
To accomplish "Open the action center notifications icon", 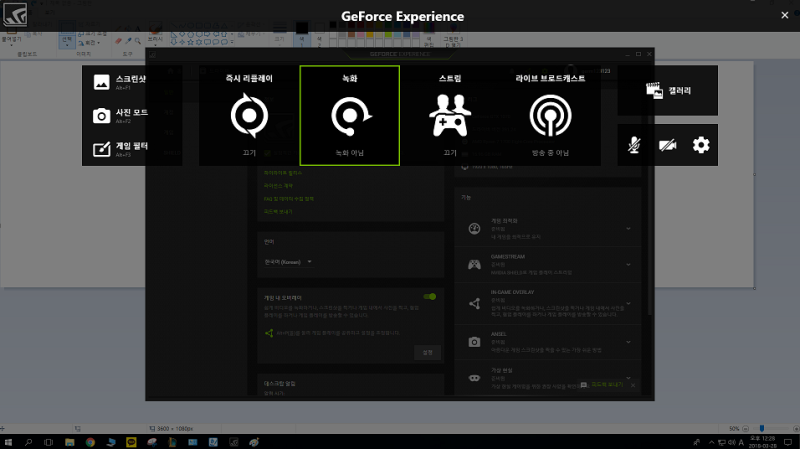I will [x=788, y=442].
